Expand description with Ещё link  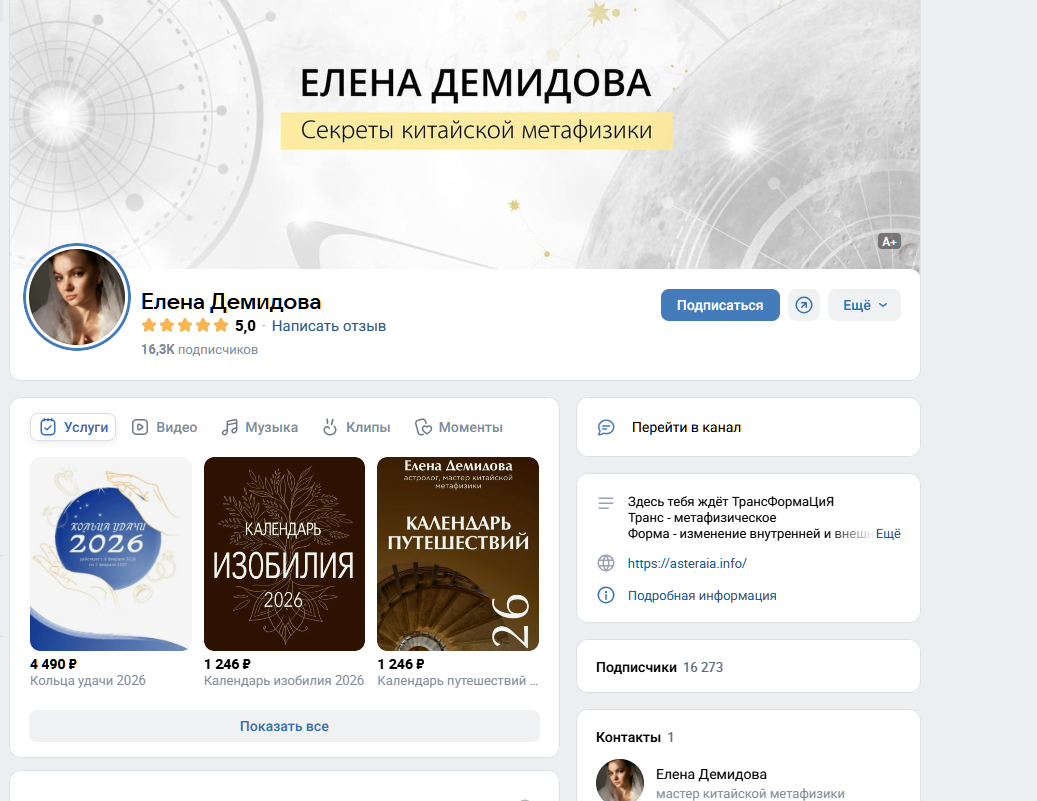pyautogui.click(x=888, y=534)
